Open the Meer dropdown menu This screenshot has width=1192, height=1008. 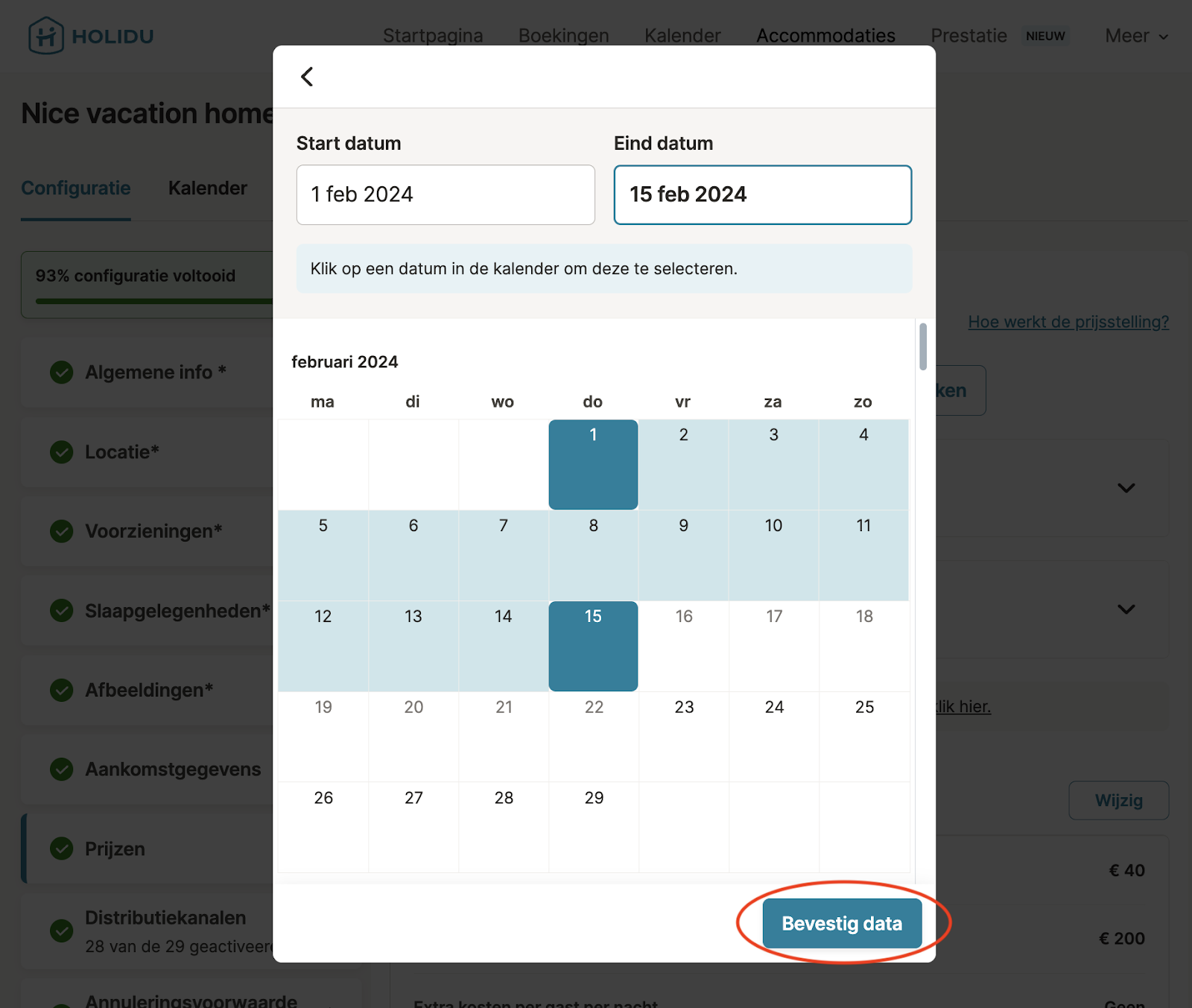[1135, 36]
